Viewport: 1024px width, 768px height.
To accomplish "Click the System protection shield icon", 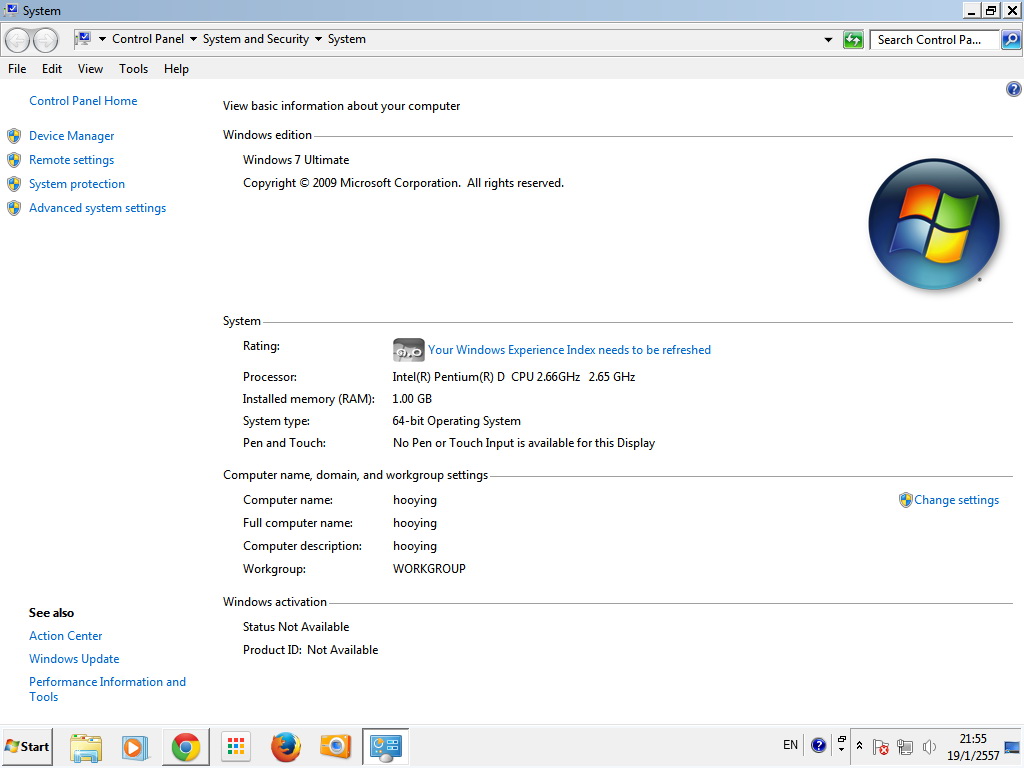I will [14, 184].
